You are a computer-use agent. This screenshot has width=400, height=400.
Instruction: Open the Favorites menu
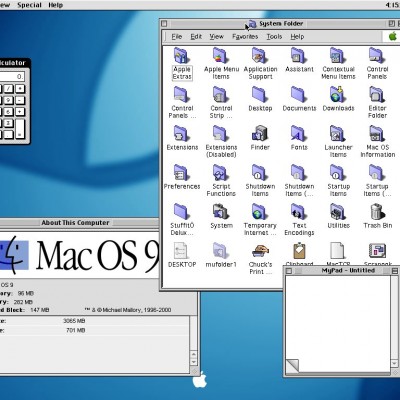tap(245, 37)
